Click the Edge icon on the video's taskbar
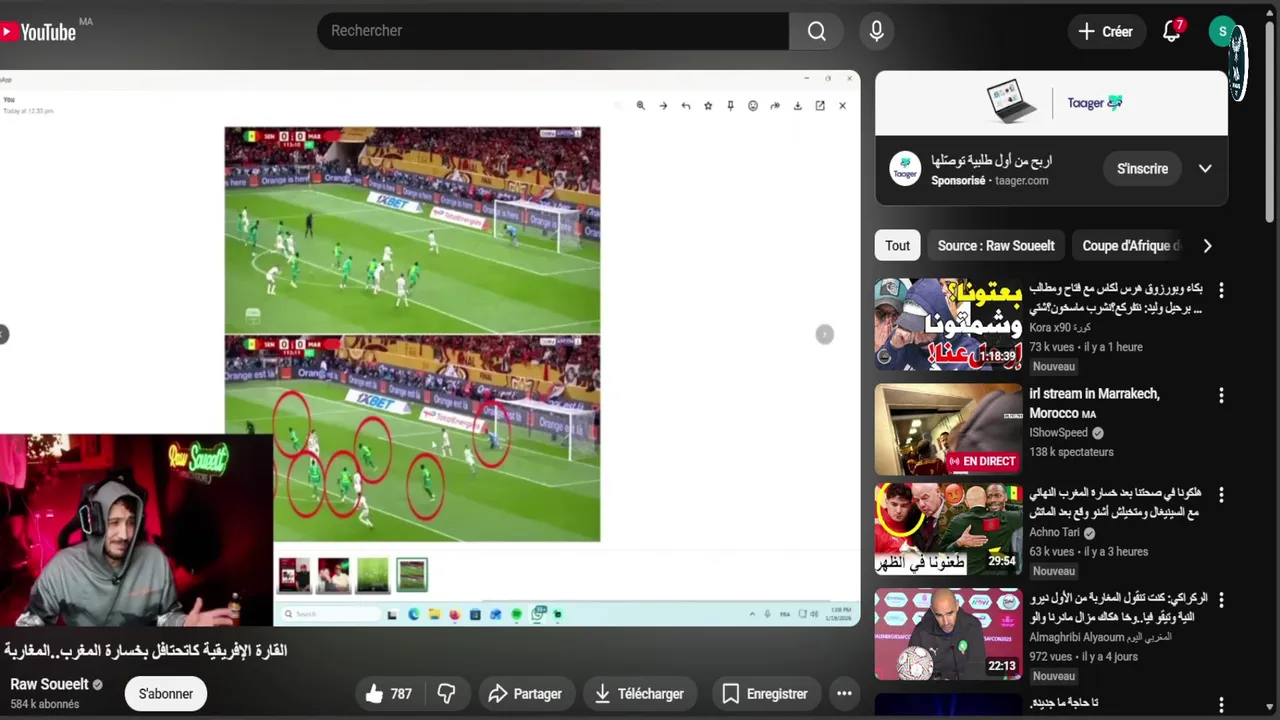The height and width of the screenshot is (720, 1280). 413,614
